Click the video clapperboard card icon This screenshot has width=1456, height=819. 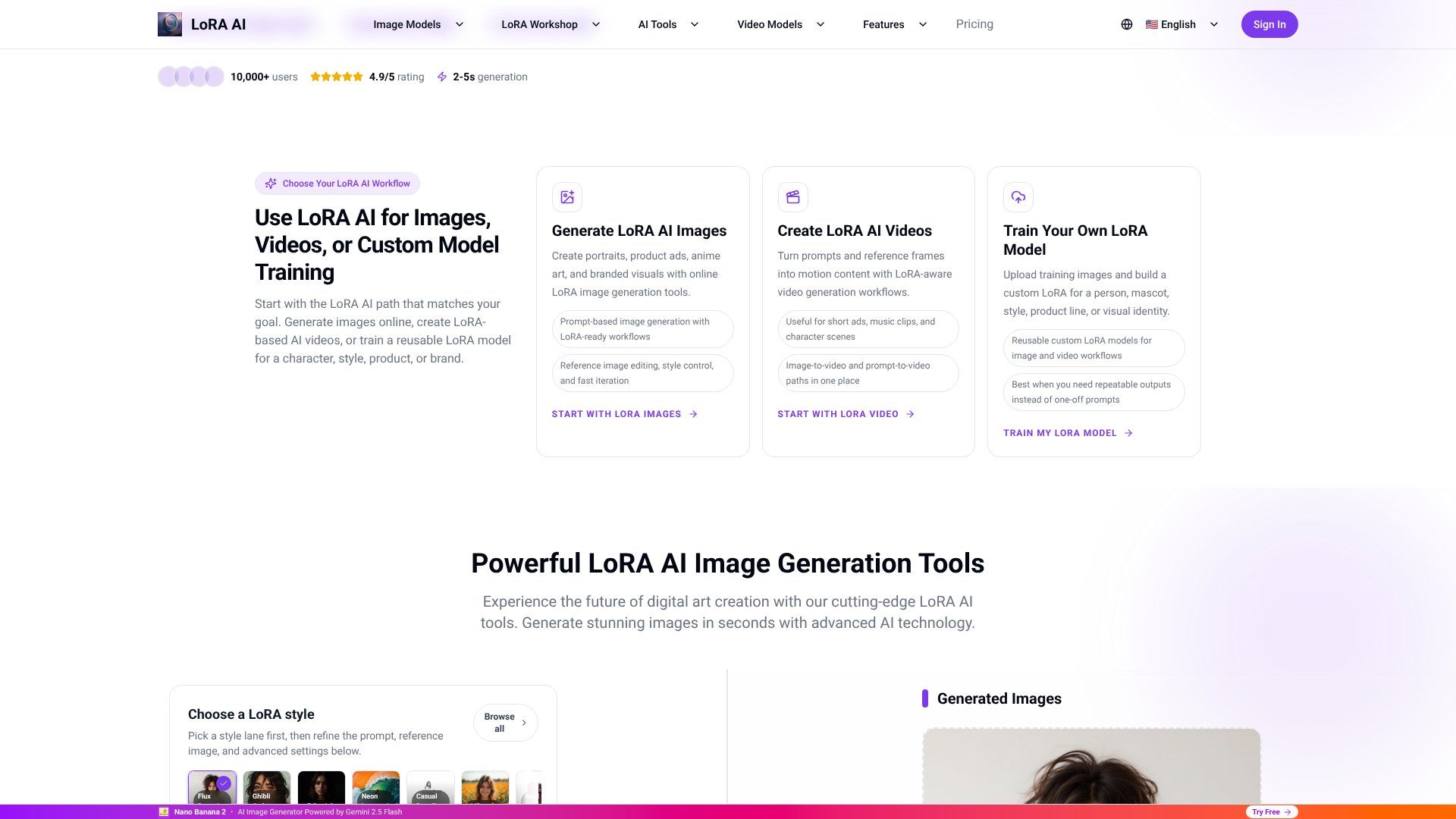click(793, 197)
